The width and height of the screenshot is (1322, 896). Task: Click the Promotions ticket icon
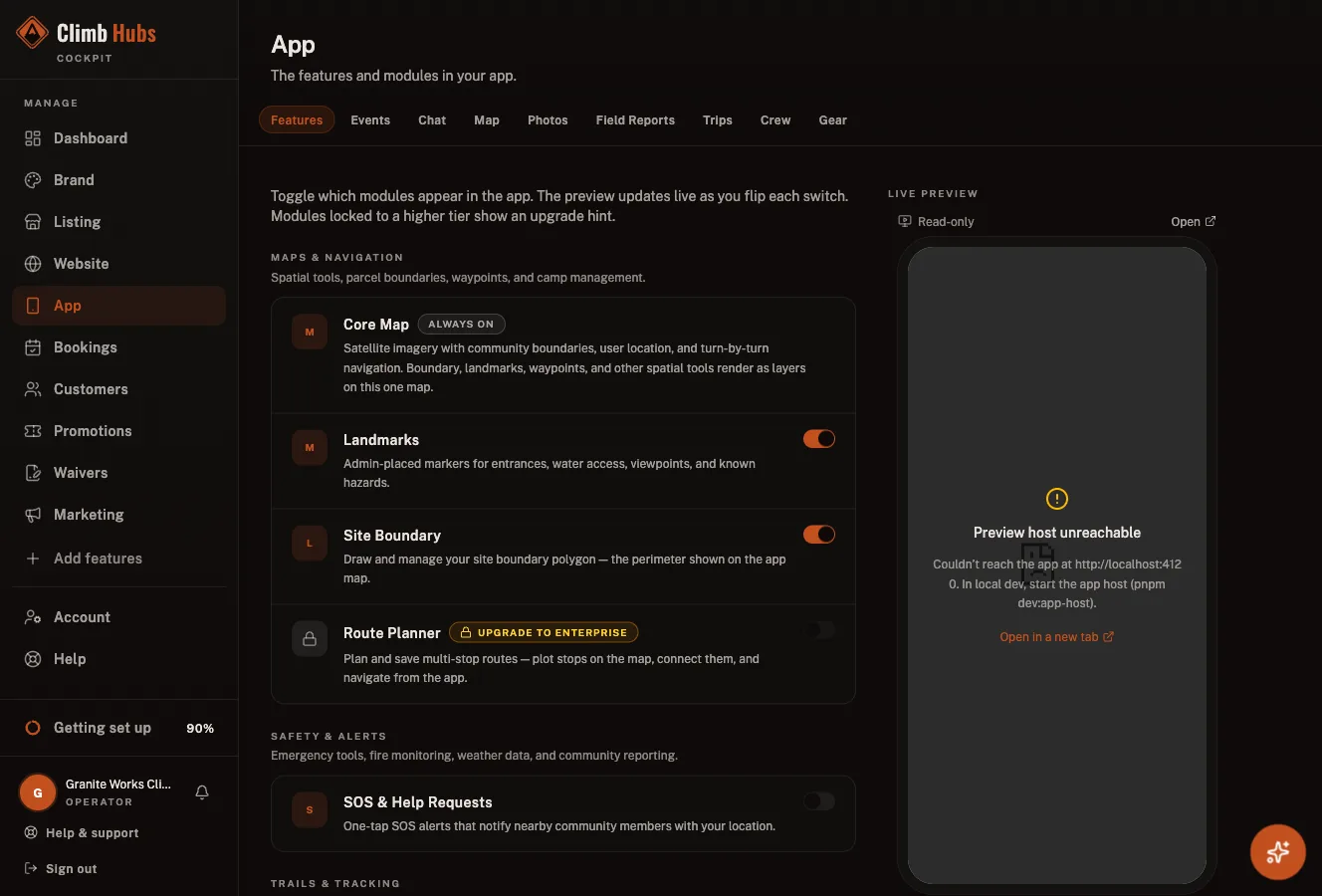coord(33,431)
